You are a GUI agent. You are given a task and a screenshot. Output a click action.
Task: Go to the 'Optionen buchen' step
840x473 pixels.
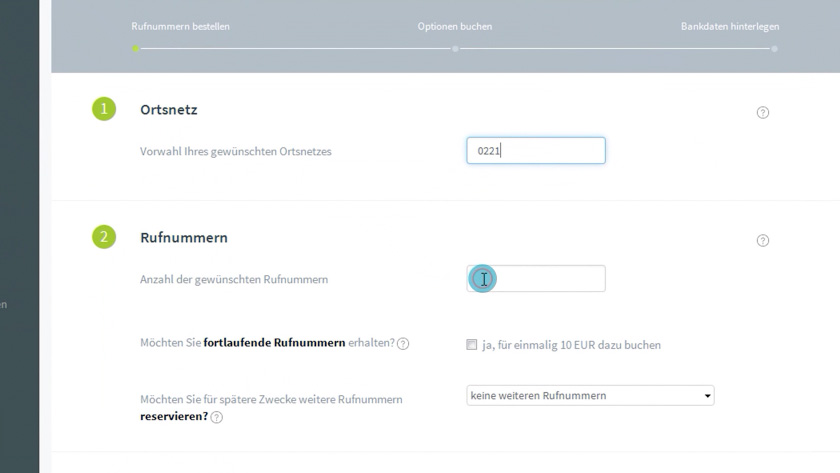[x=455, y=26]
